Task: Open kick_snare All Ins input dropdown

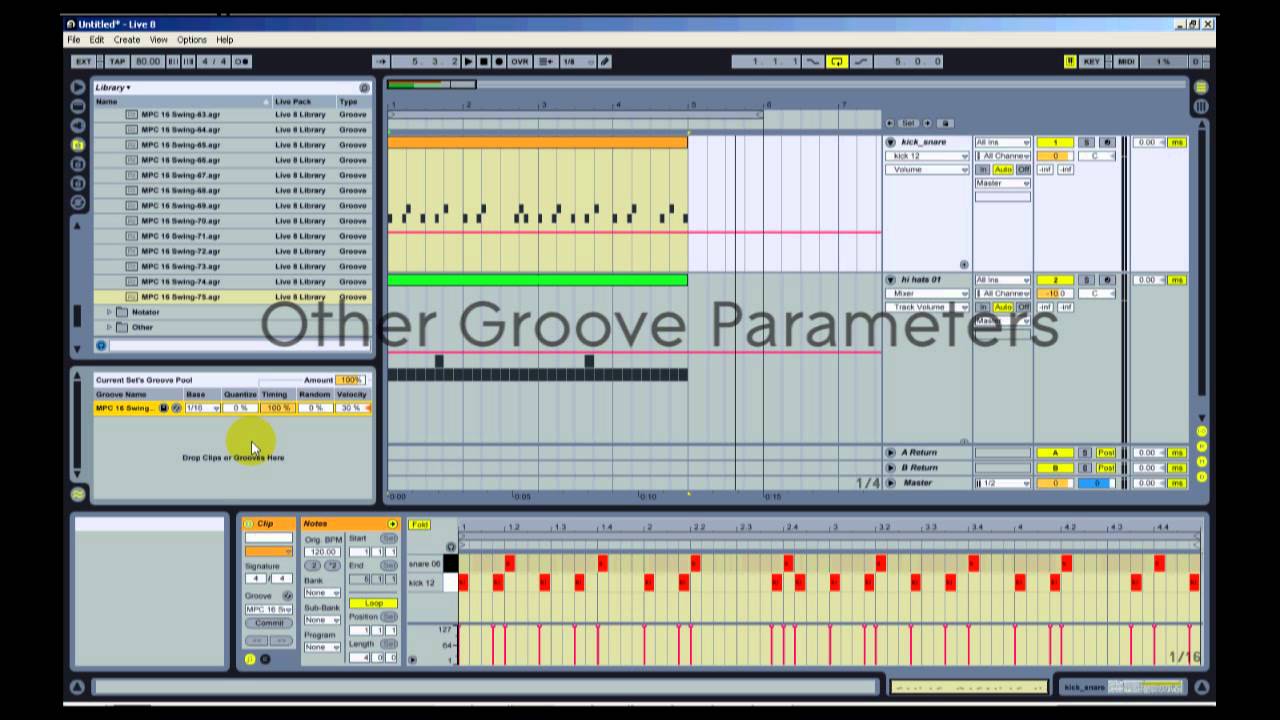Action: pyautogui.click(x=1002, y=143)
